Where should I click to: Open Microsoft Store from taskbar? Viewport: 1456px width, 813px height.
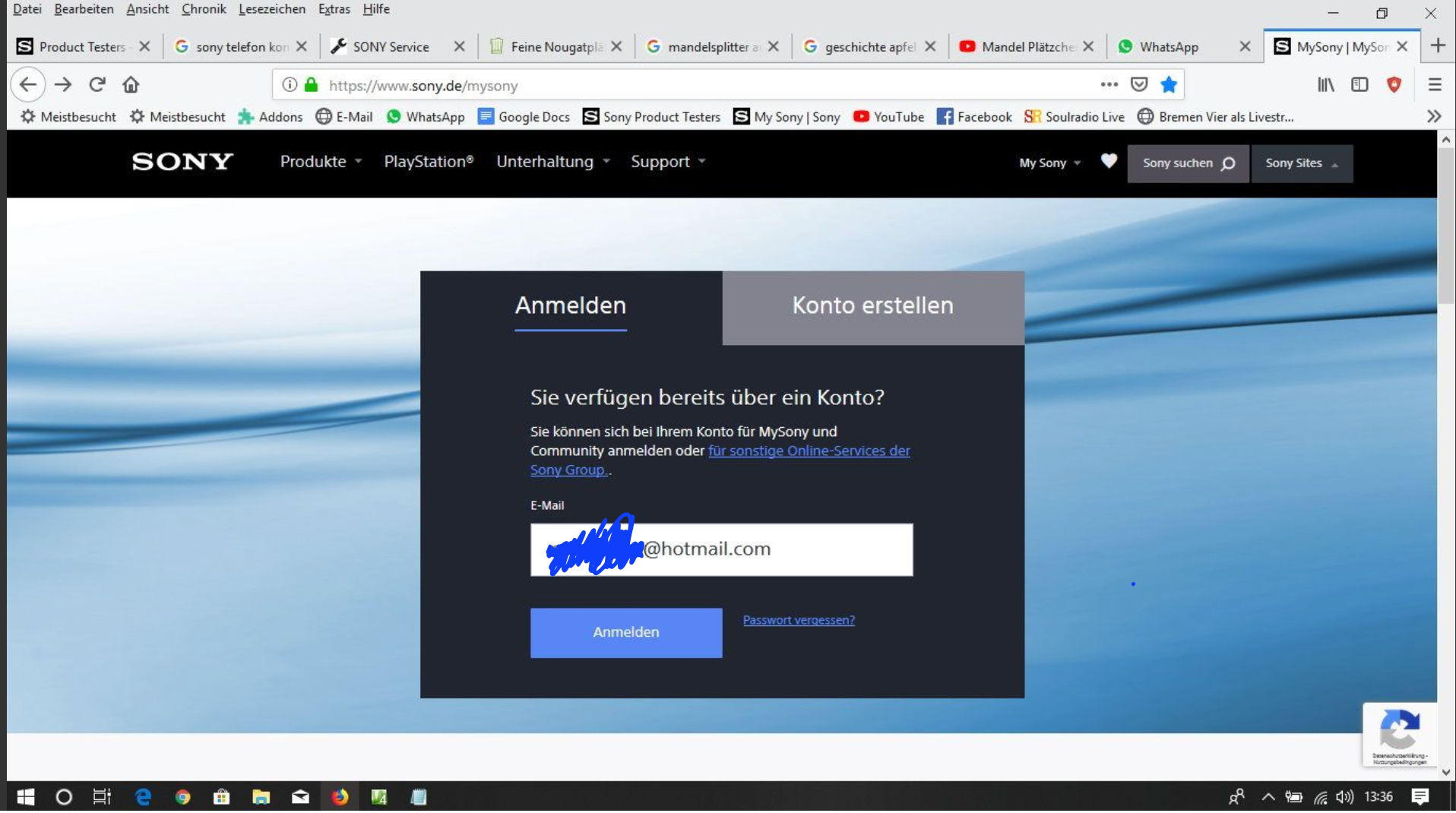click(x=221, y=796)
